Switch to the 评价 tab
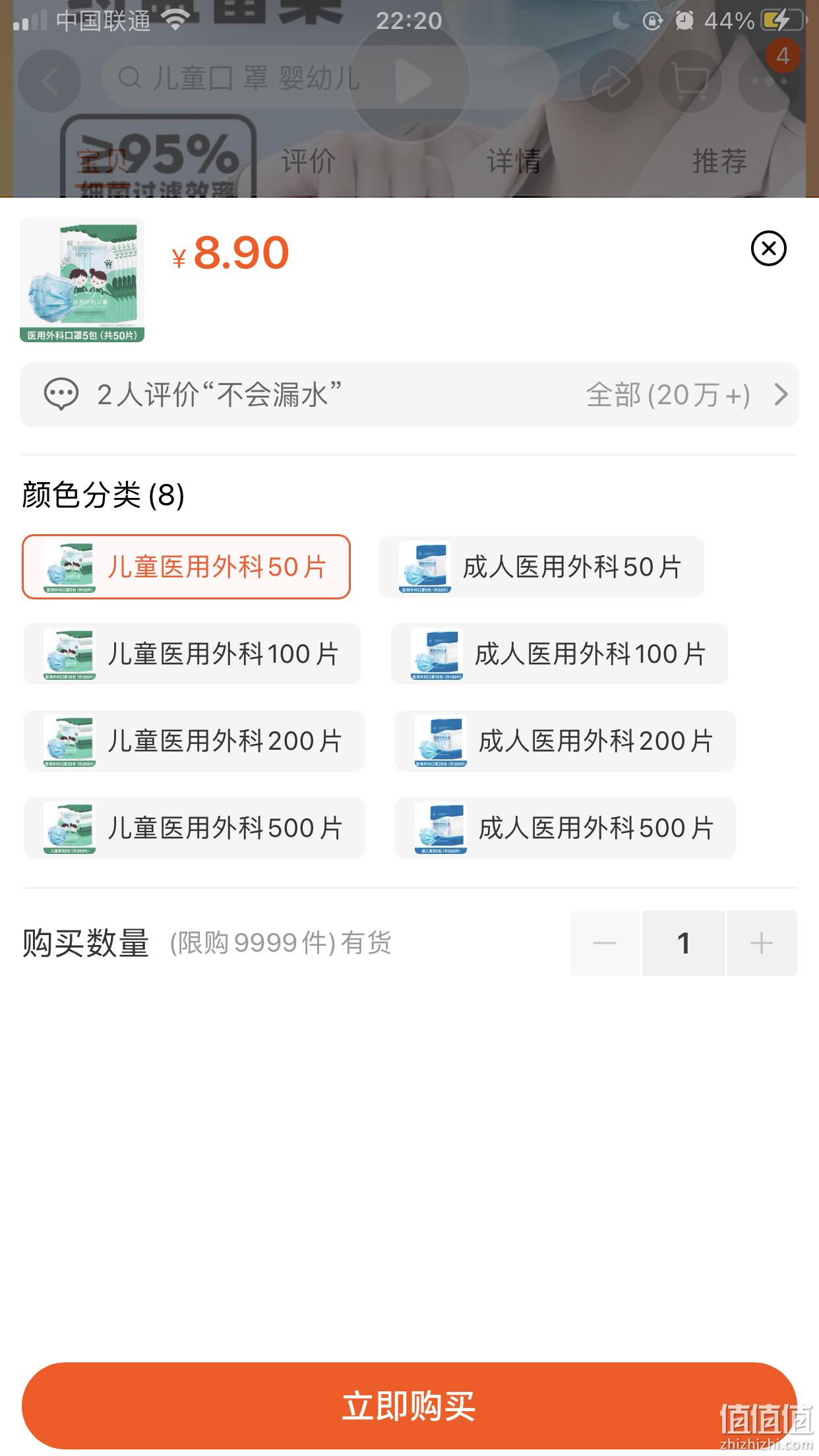Viewport: 819px width, 1456px height. pos(308,162)
